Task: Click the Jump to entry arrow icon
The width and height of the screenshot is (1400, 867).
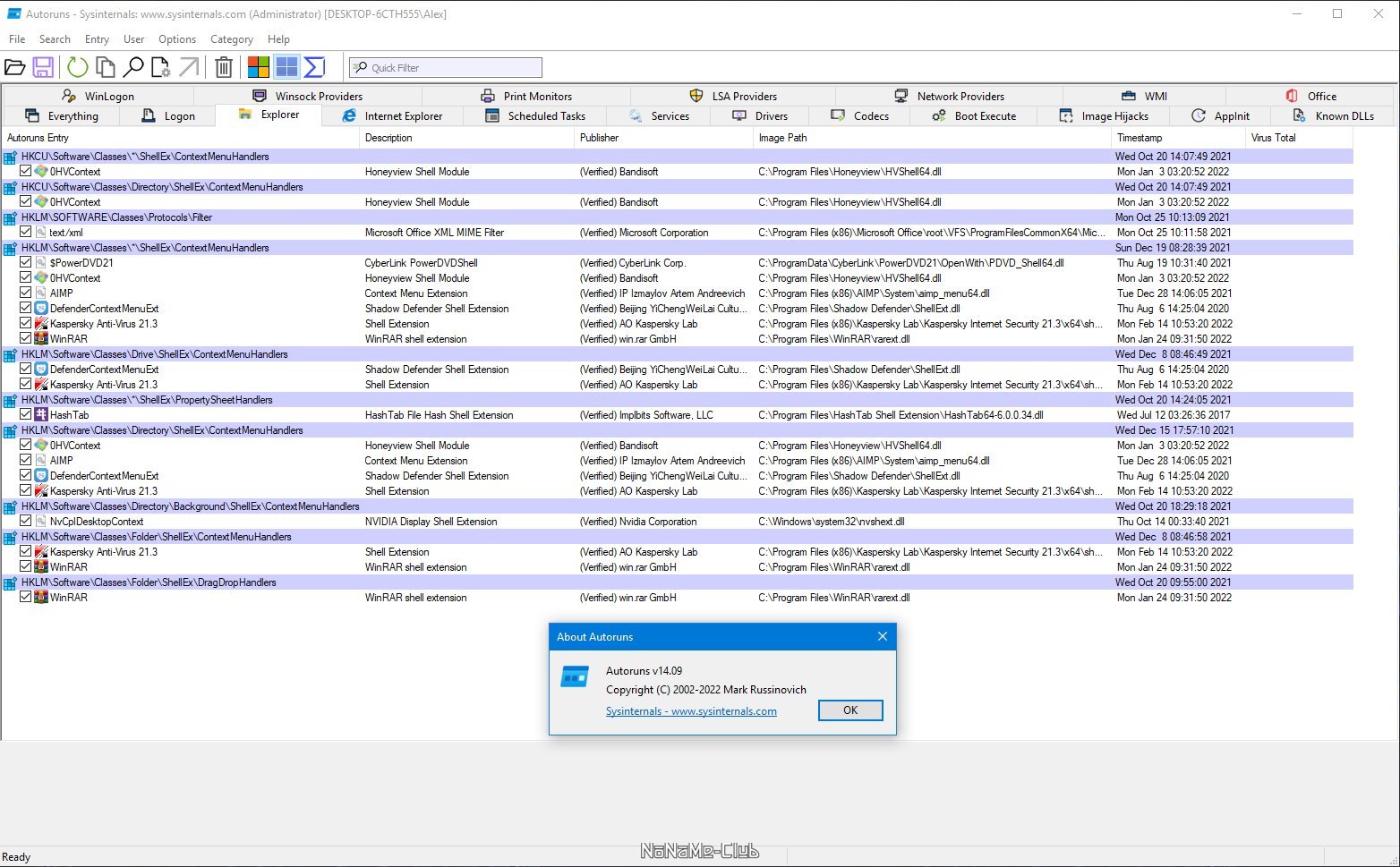Action: click(x=189, y=67)
